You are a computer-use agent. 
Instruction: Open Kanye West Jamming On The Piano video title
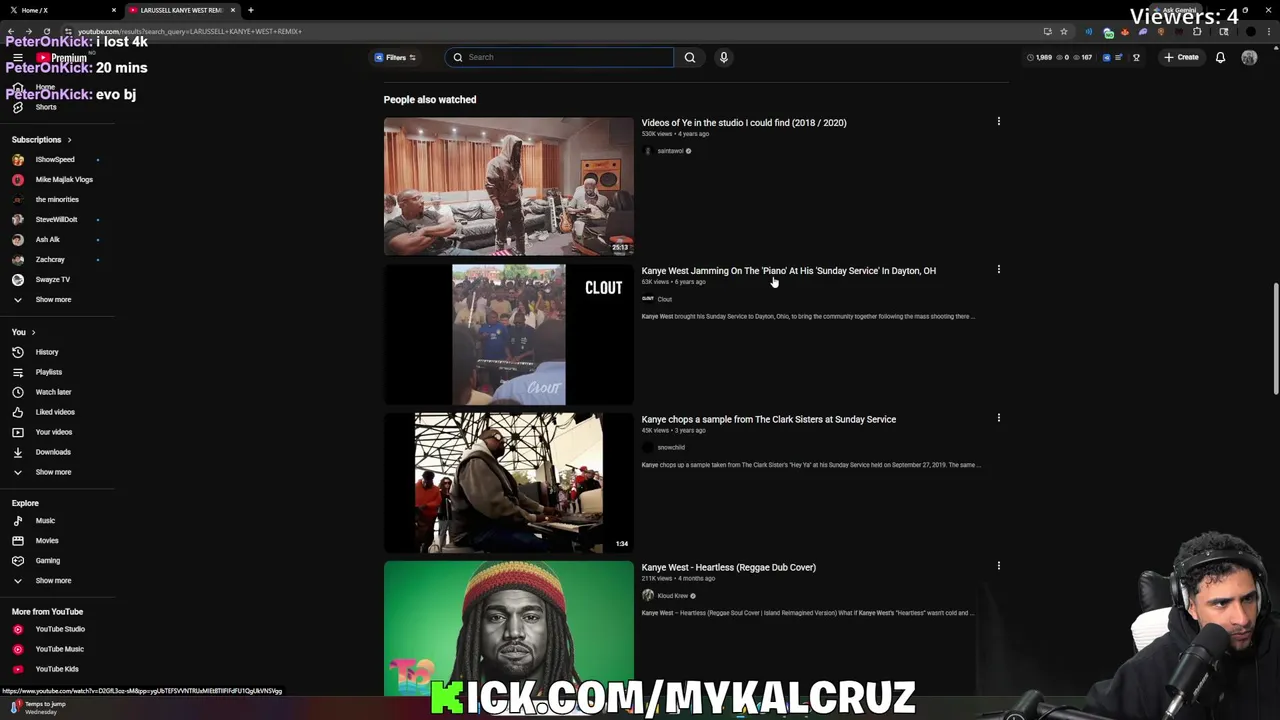pyautogui.click(x=788, y=271)
